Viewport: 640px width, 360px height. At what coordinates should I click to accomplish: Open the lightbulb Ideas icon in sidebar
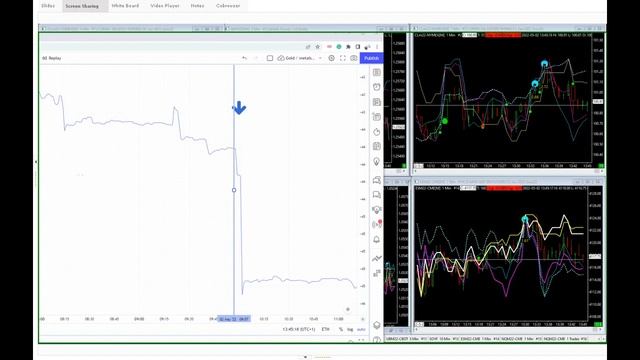[377, 162]
